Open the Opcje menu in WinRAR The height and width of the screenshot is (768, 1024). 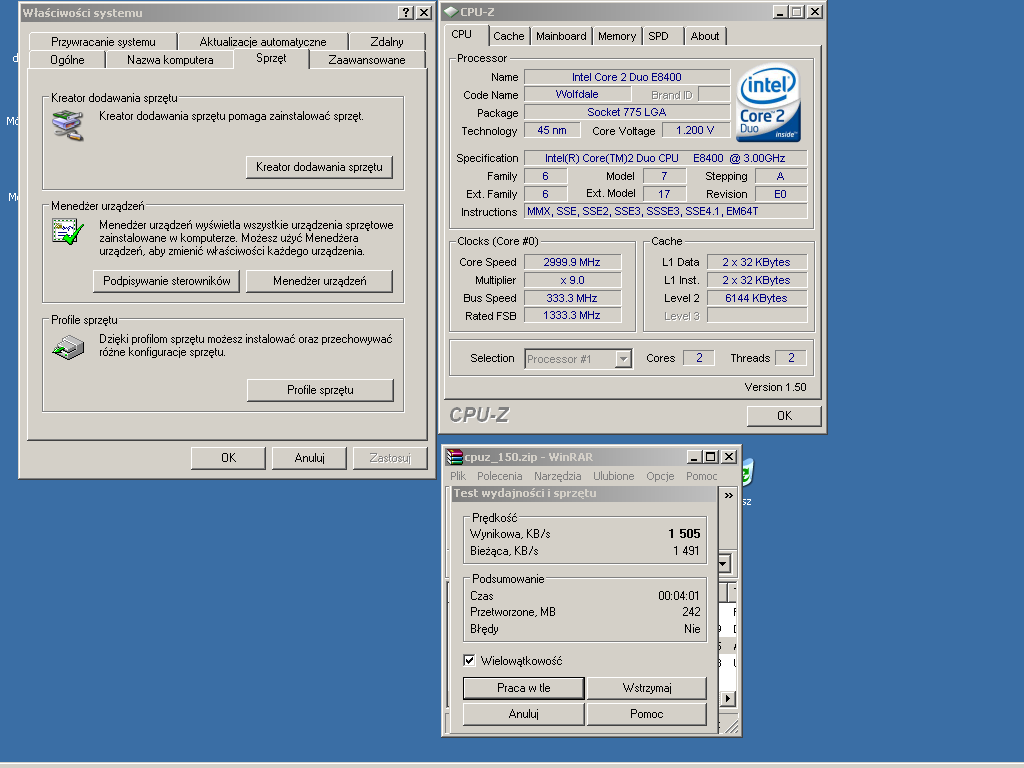(660, 476)
